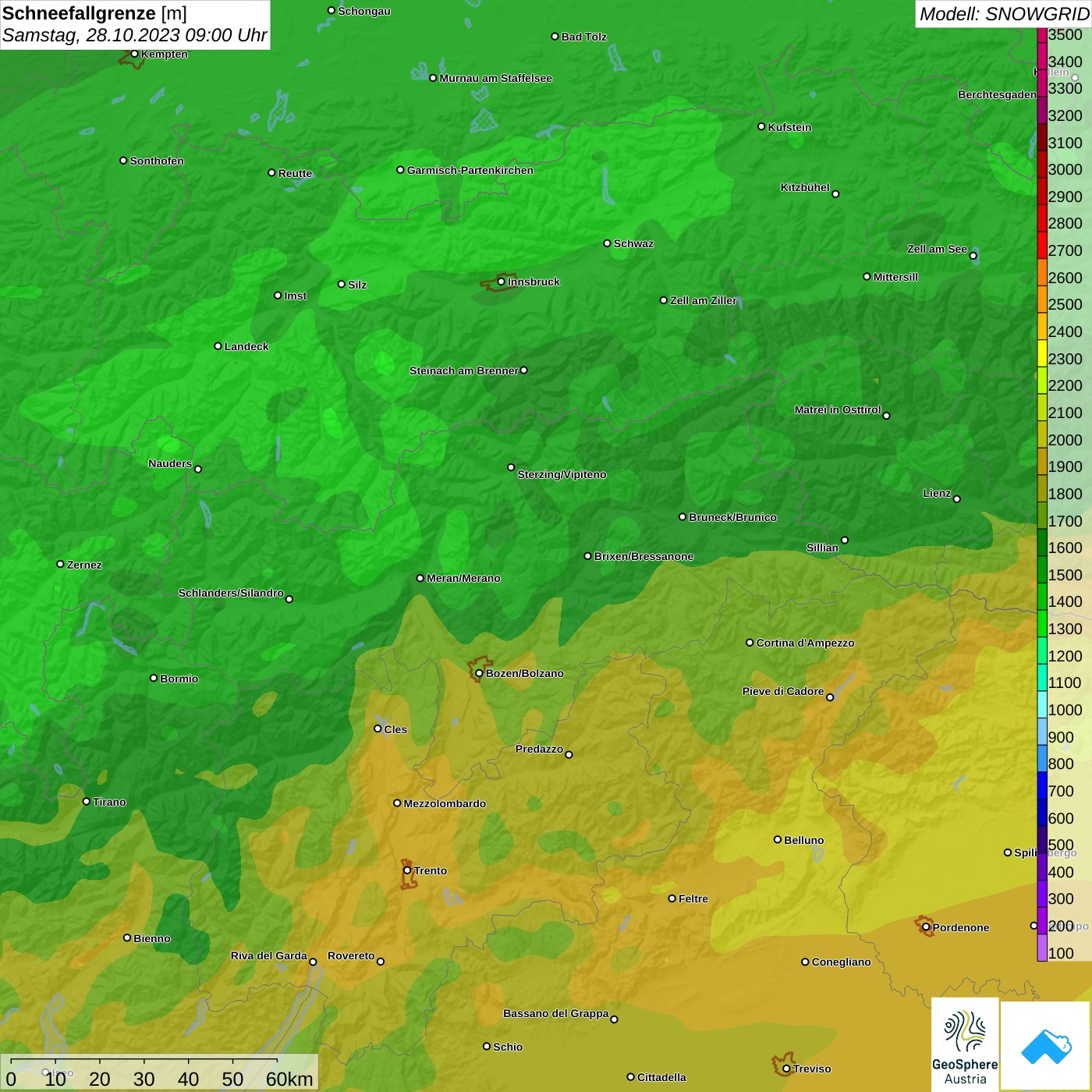The width and height of the screenshot is (1092, 1092).
Task: Click the Trento city marker
Action: (407, 870)
